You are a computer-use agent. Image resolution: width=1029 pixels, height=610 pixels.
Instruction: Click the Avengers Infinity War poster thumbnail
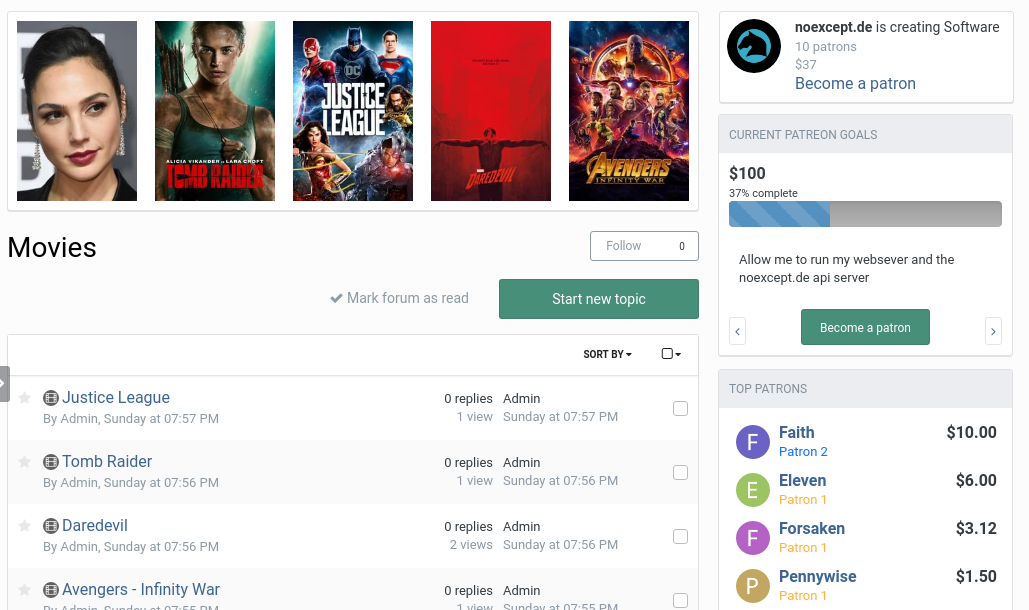click(x=629, y=111)
